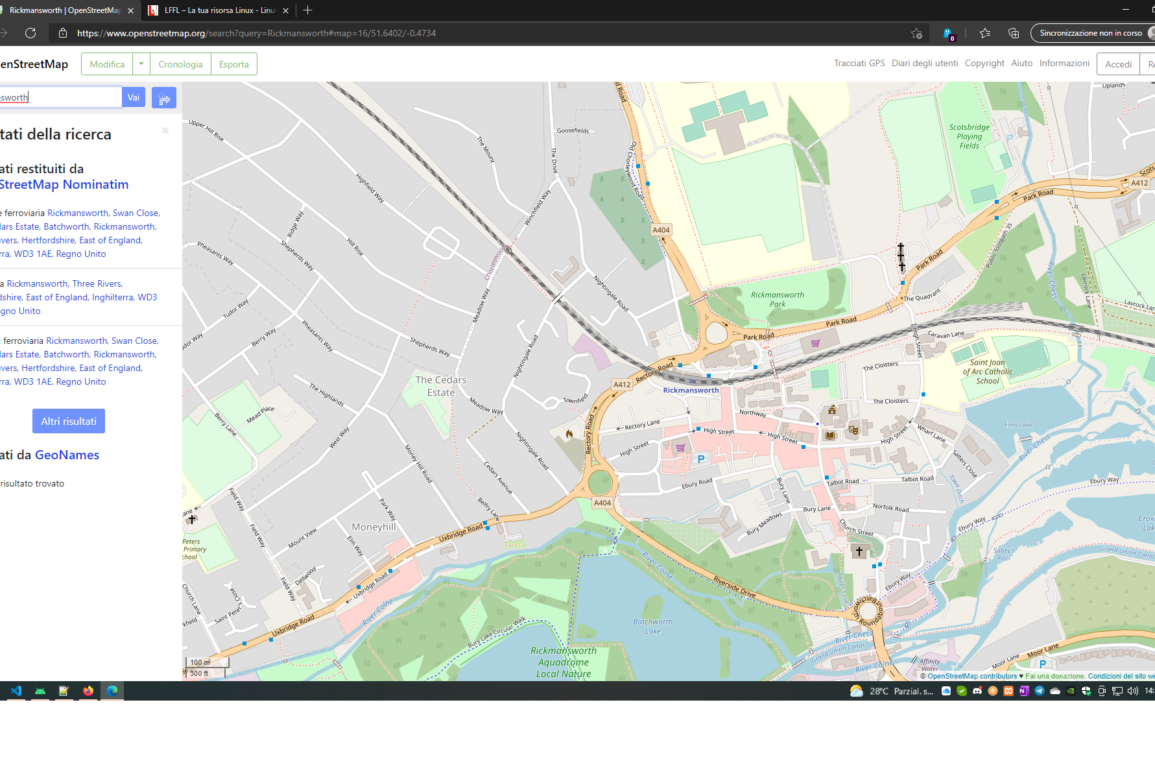
Task: Open the Tracciati GPS link
Action: click(859, 63)
